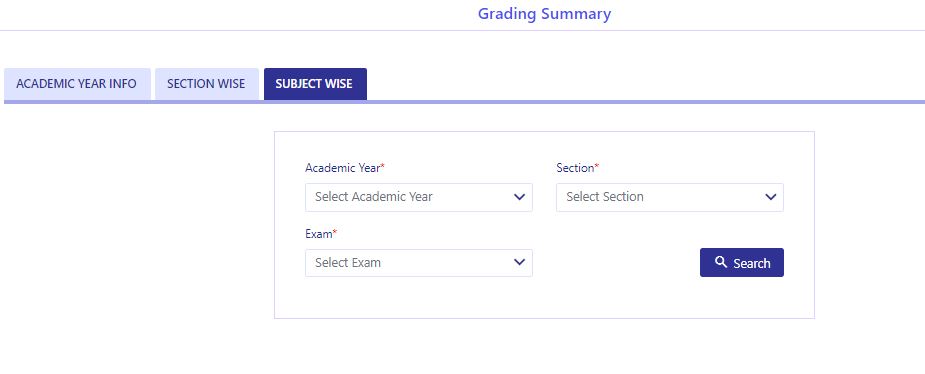Click the Section field label

[x=575, y=168]
